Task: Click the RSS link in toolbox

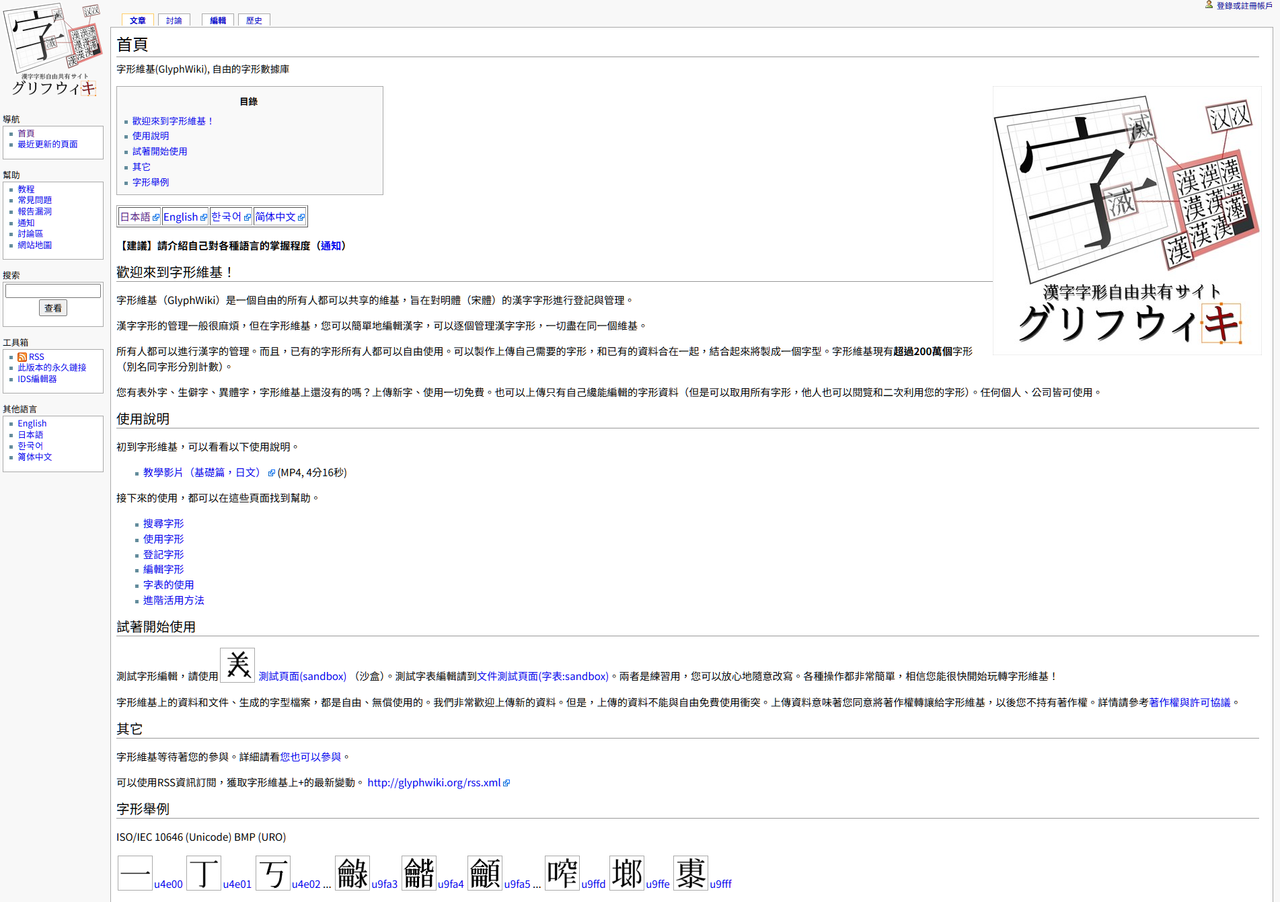Action: pos(36,357)
